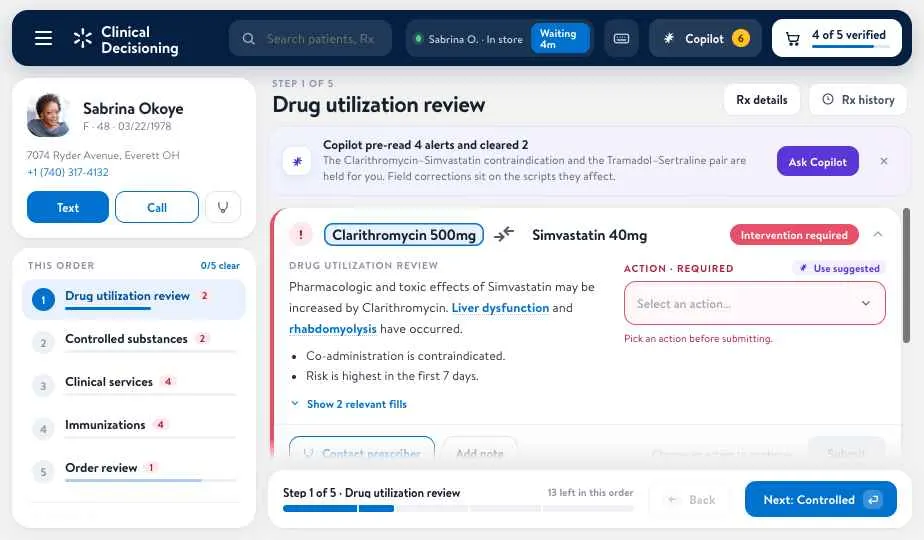Open the rhabdomyolysis link
This screenshot has height=540, width=924.
point(332,329)
